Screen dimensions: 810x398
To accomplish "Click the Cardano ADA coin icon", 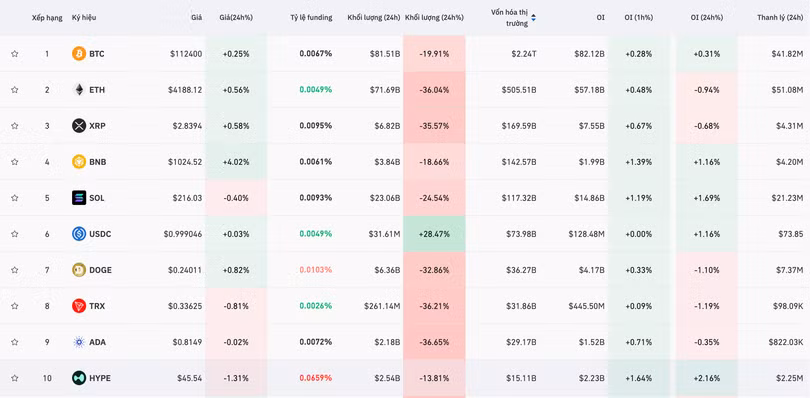I will click(79, 342).
